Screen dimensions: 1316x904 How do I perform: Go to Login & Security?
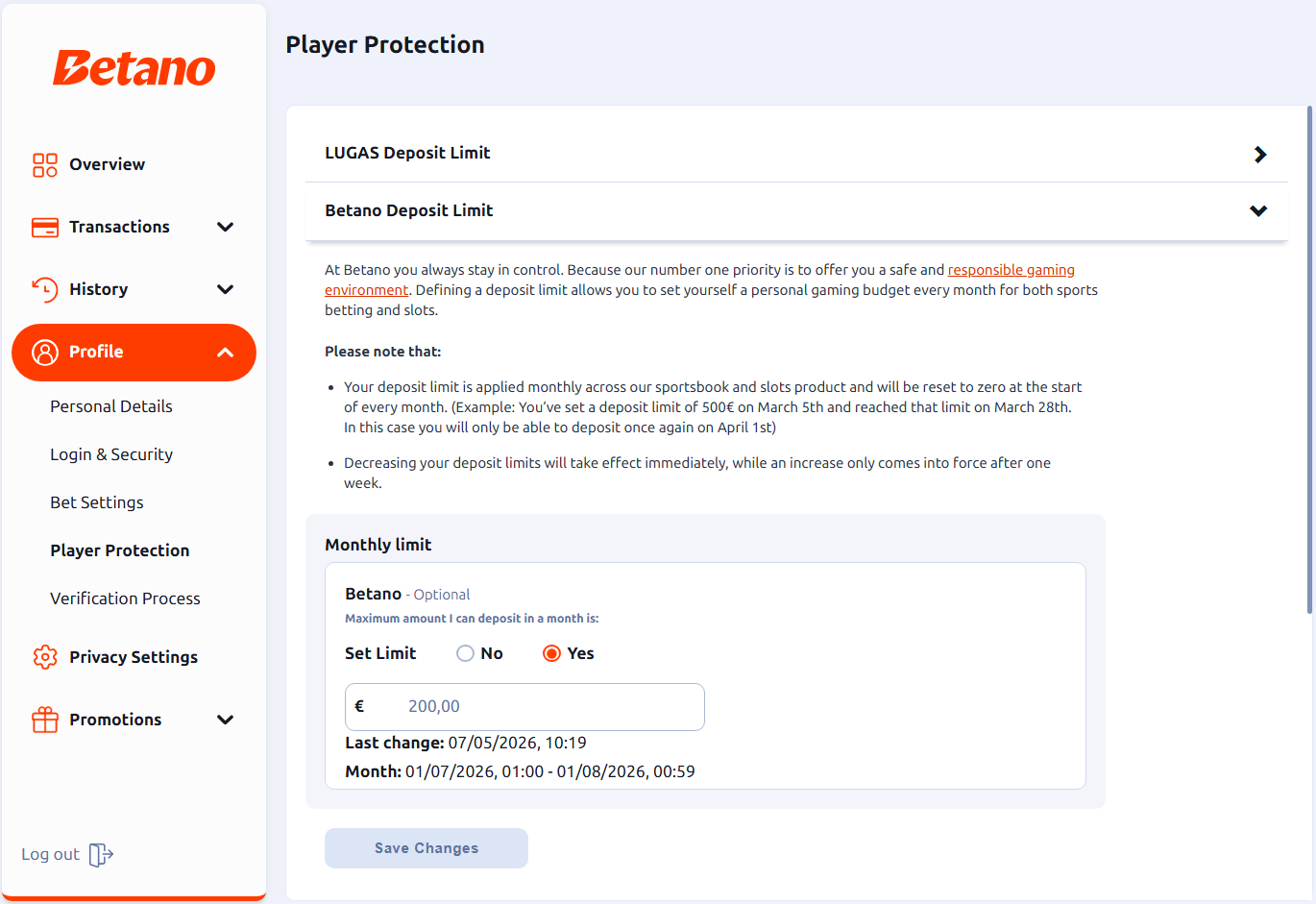pos(111,454)
